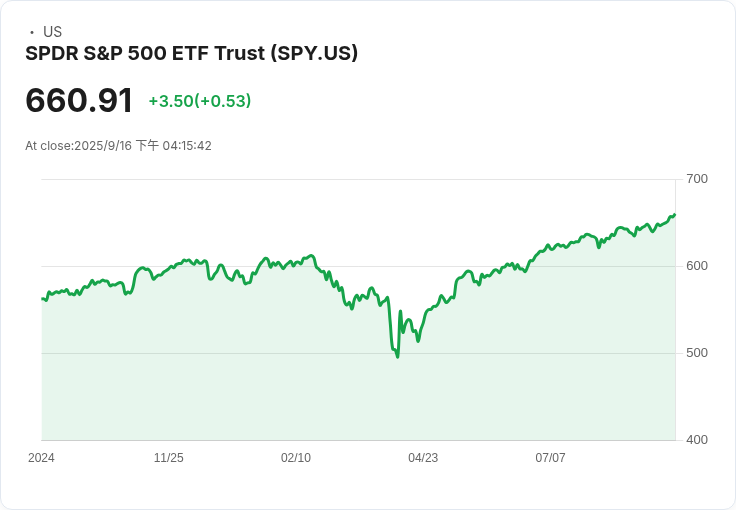Click the bullet dot before US

pos(32,32)
